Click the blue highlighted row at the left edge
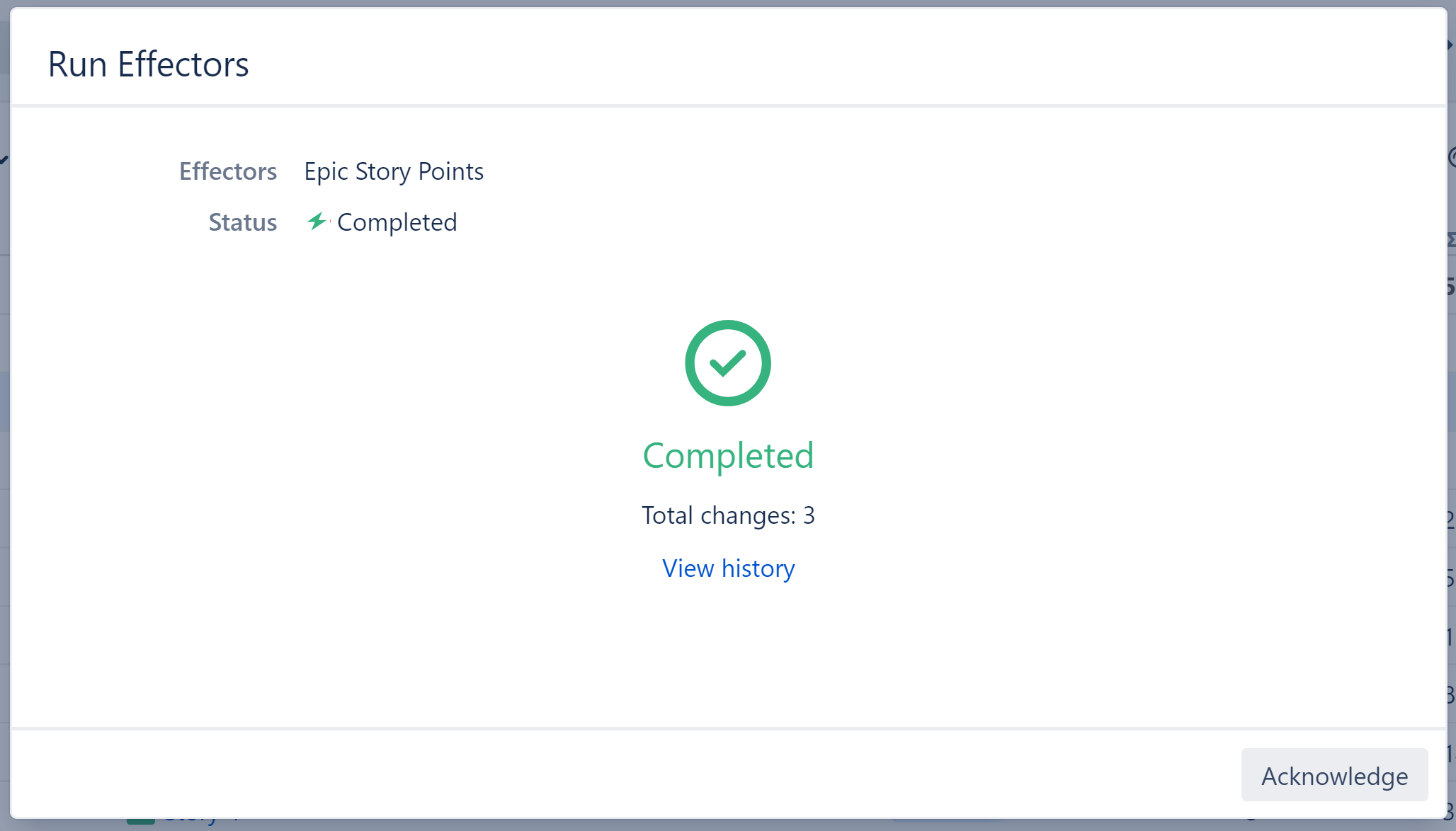 [x=4, y=401]
